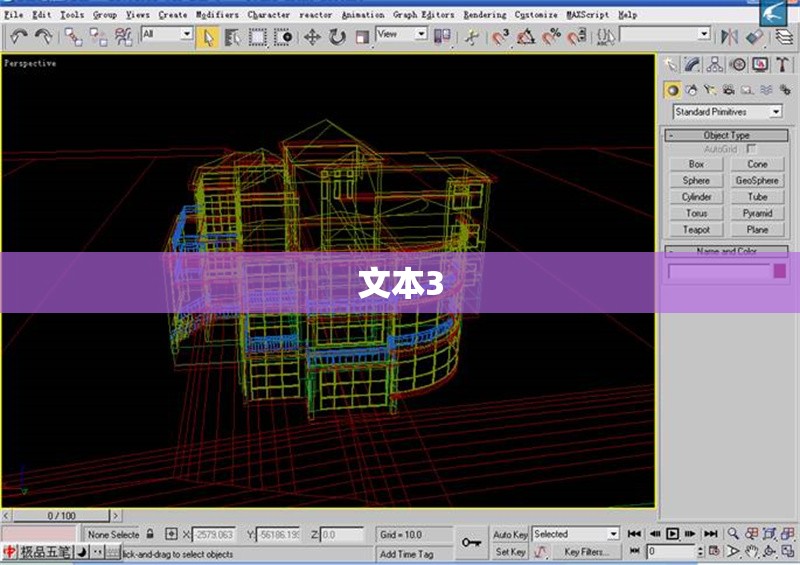Click the Teapot primitive button
The image size is (800, 565).
(696, 230)
